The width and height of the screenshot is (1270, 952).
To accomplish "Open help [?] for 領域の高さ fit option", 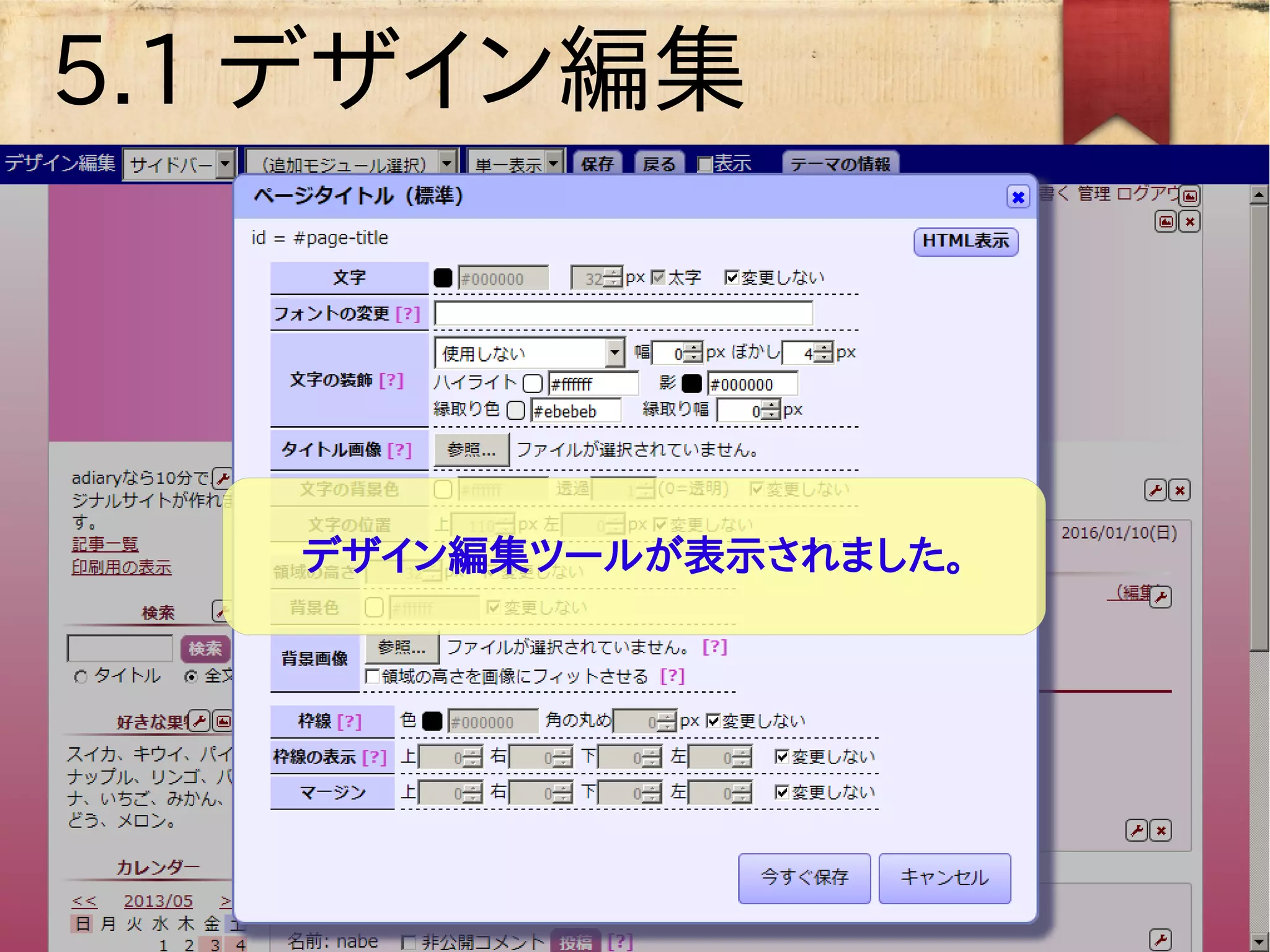I will tap(672, 677).
